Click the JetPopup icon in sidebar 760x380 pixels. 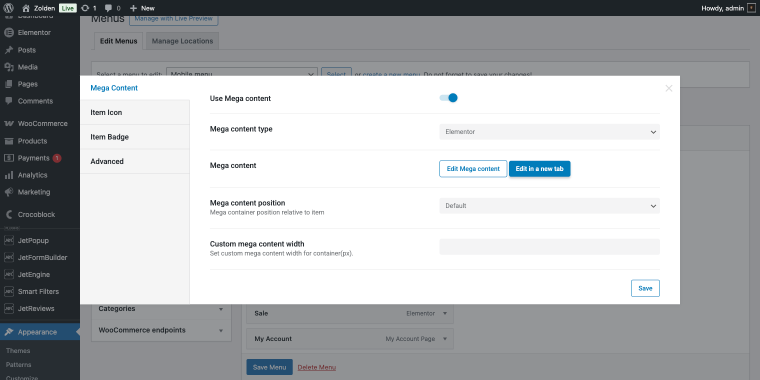9,240
